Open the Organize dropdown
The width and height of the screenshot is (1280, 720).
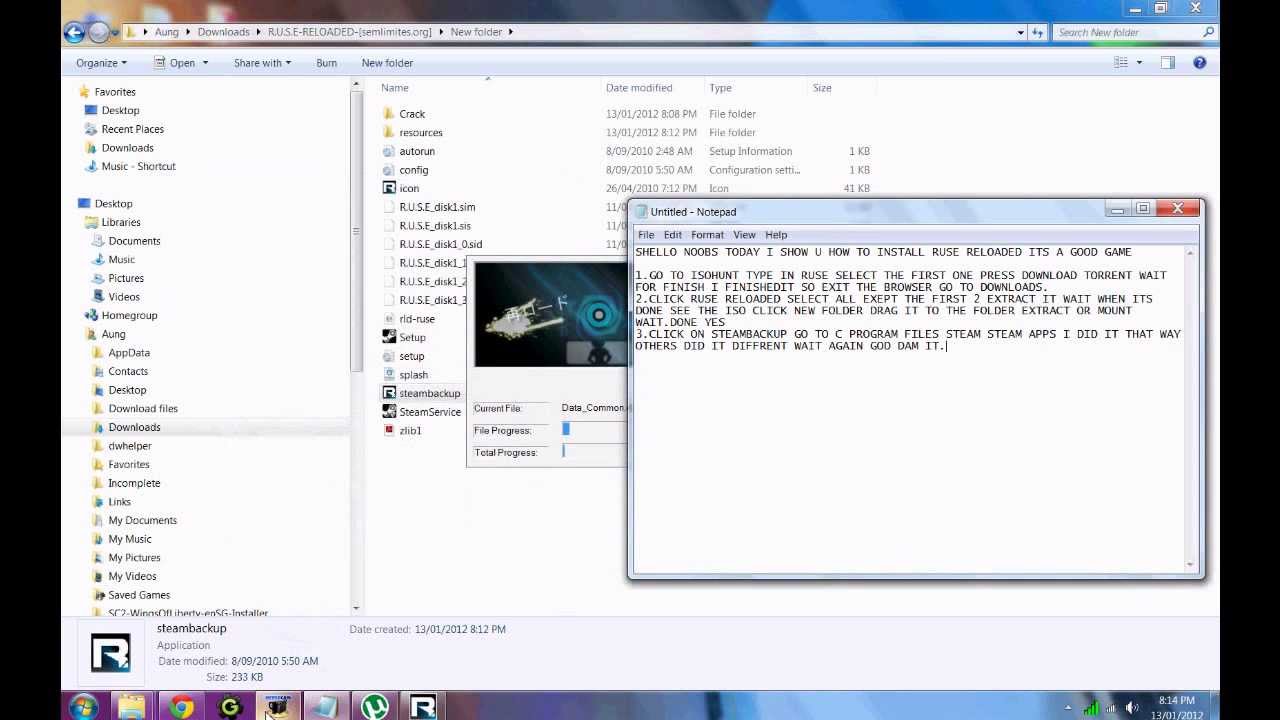pos(101,63)
